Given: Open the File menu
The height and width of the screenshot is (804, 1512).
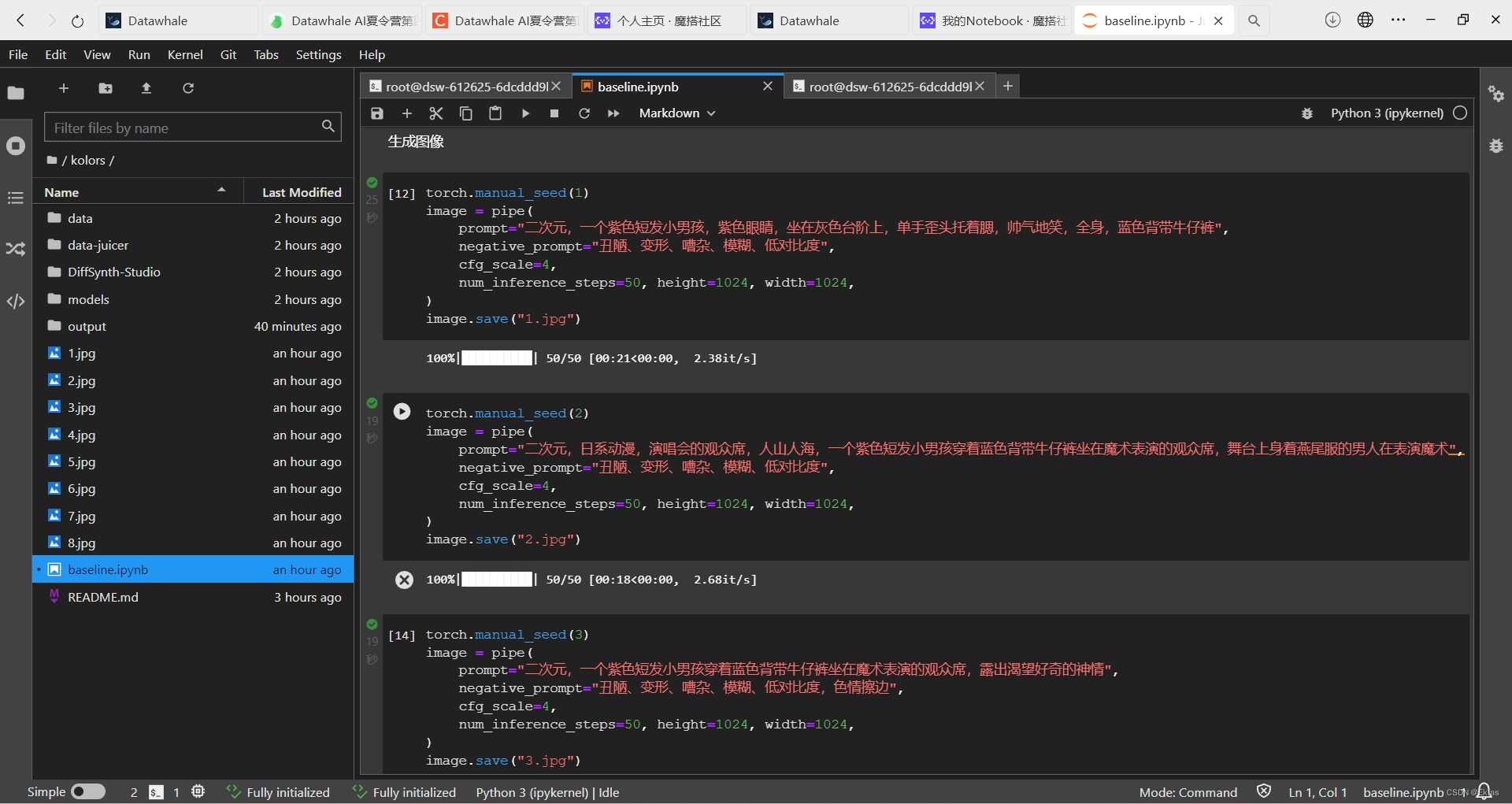Looking at the screenshot, I should pos(18,54).
